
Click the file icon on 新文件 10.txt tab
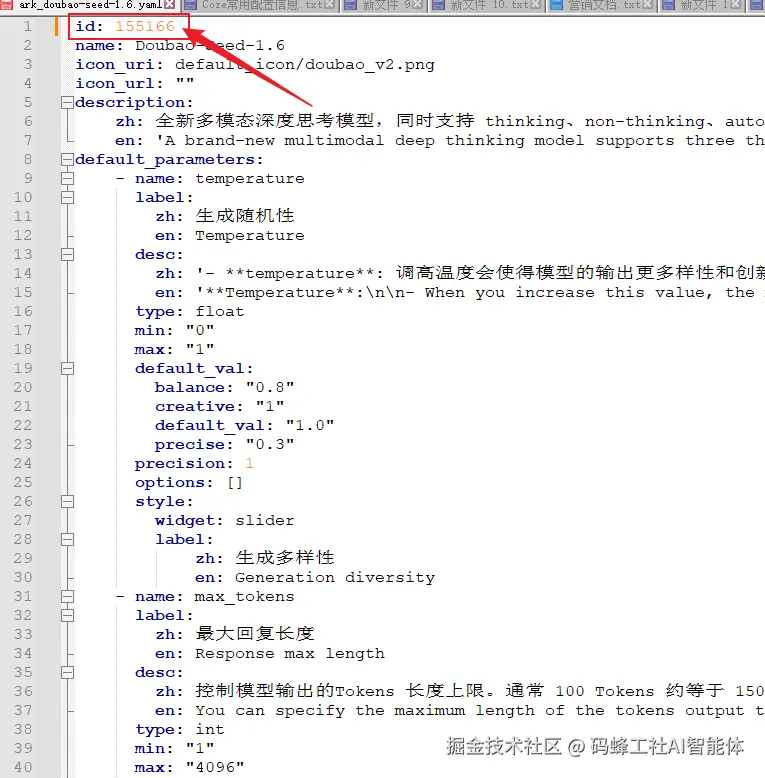pyautogui.click(x=438, y=5)
